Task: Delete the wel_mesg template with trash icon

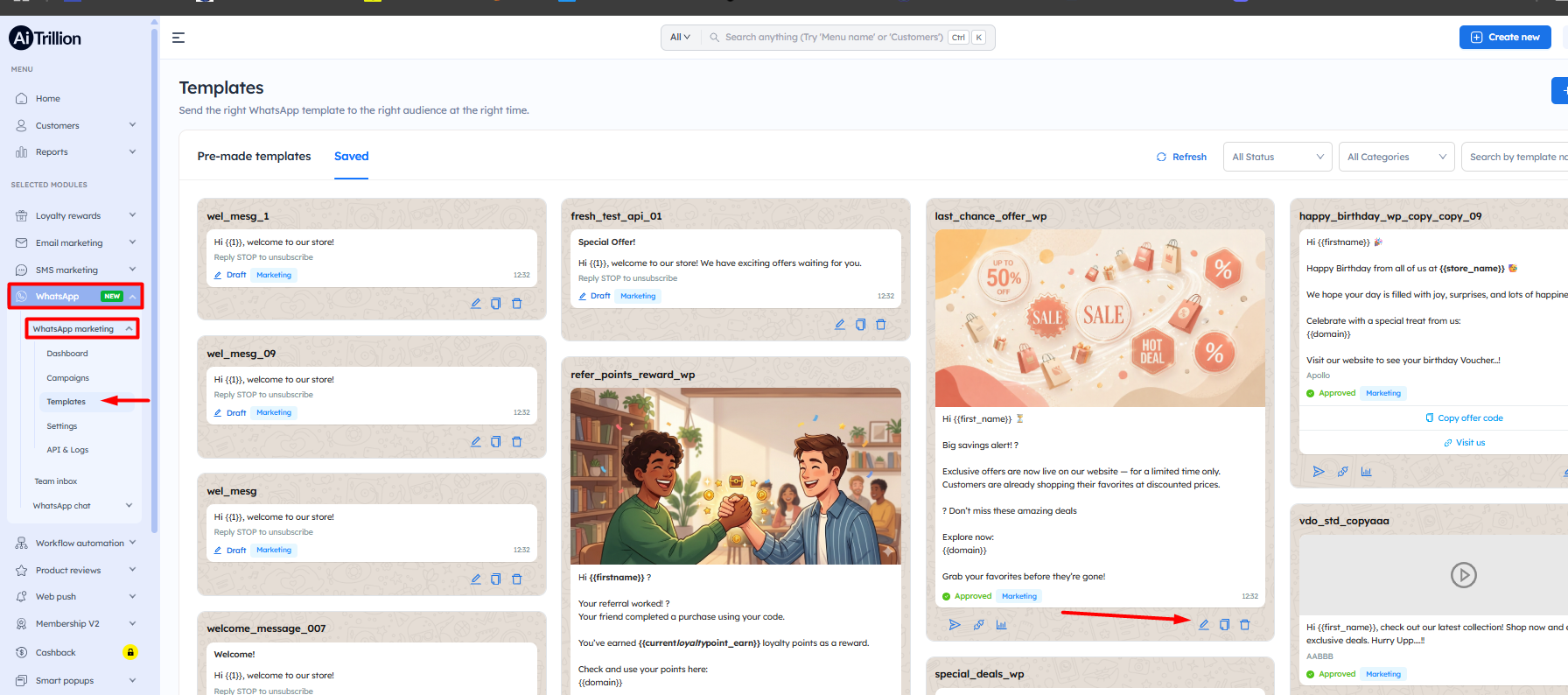Action: 517,579
